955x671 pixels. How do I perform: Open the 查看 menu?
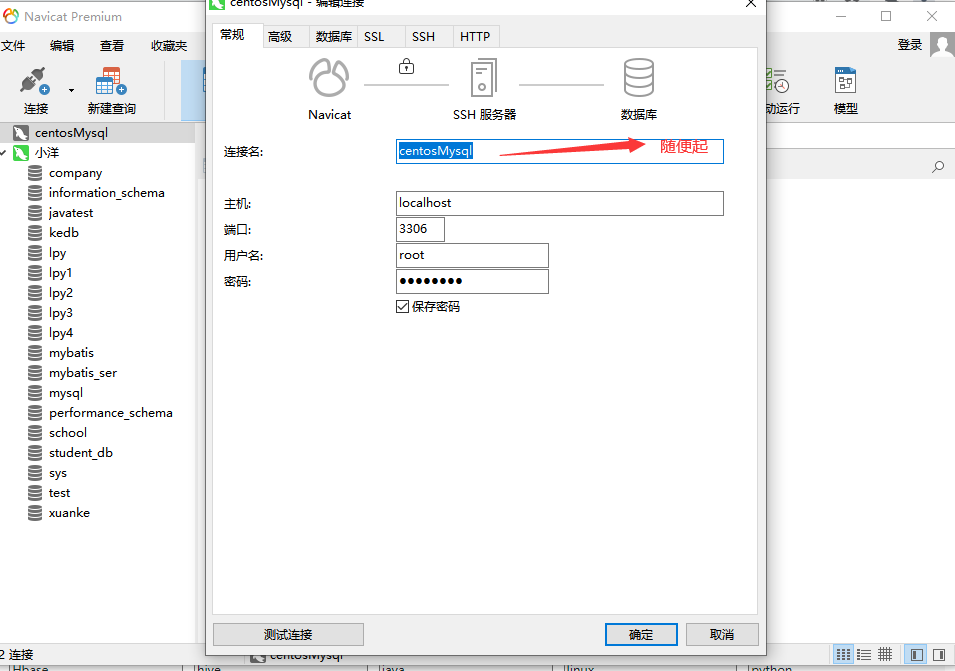[x=111, y=46]
